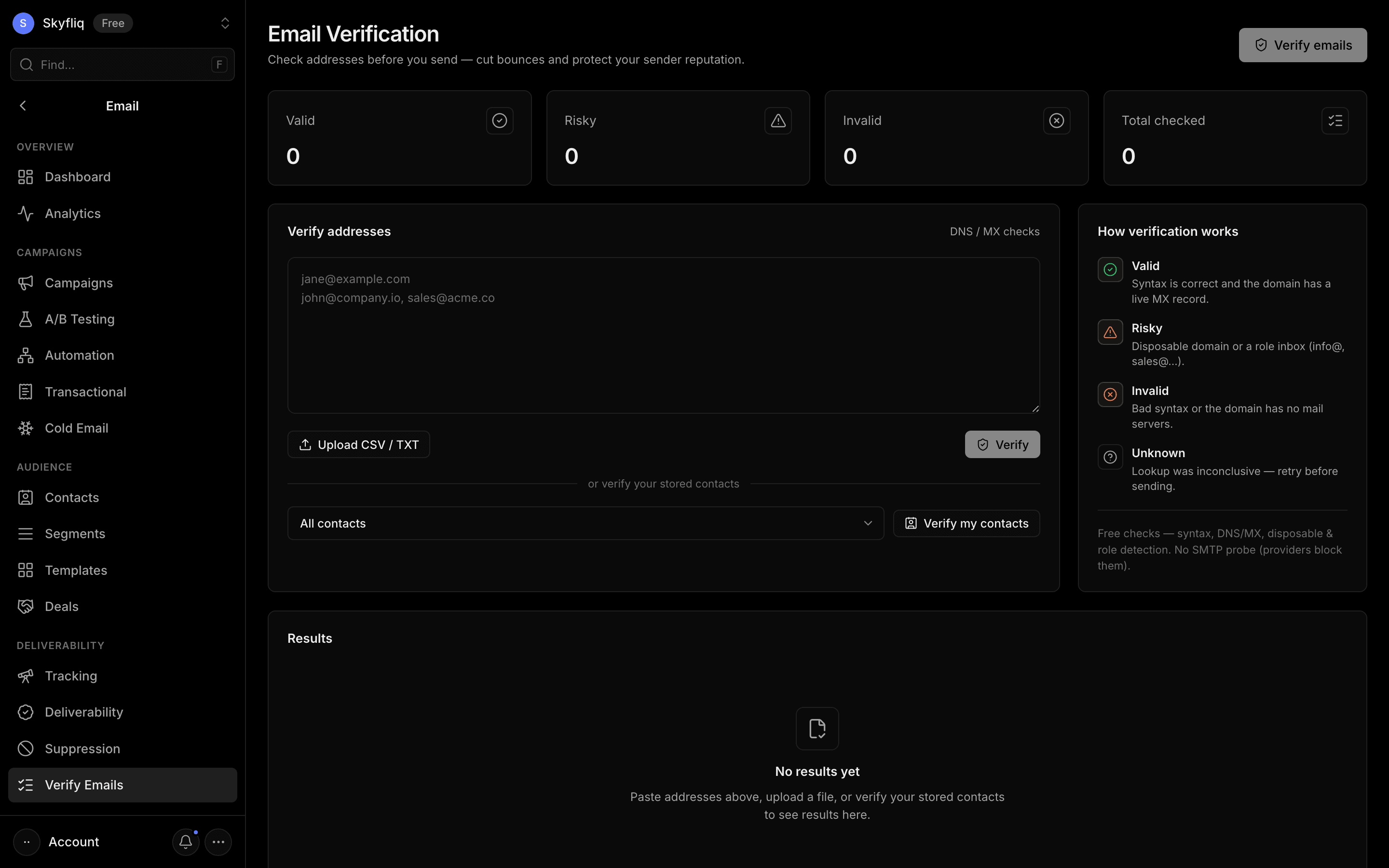Open the All contacts dropdown
Image resolution: width=1389 pixels, height=868 pixels.
click(586, 523)
